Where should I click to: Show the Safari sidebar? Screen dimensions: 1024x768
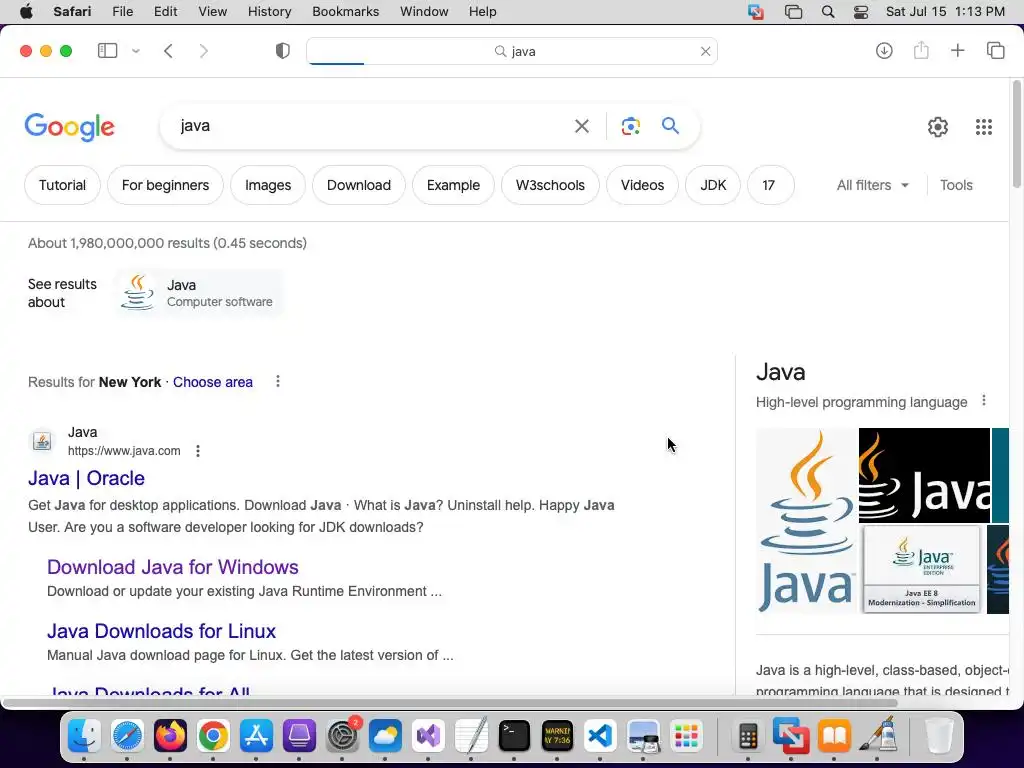(x=107, y=51)
